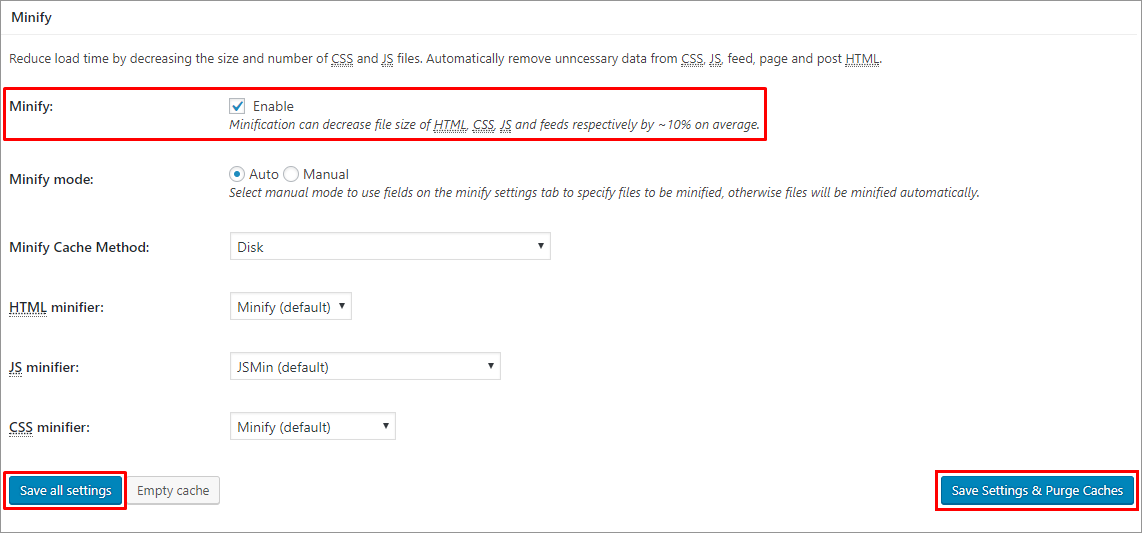This screenshot has width=1142, height=533.
Task: Click the minification file size hint text
Action: tap(494, 126)
